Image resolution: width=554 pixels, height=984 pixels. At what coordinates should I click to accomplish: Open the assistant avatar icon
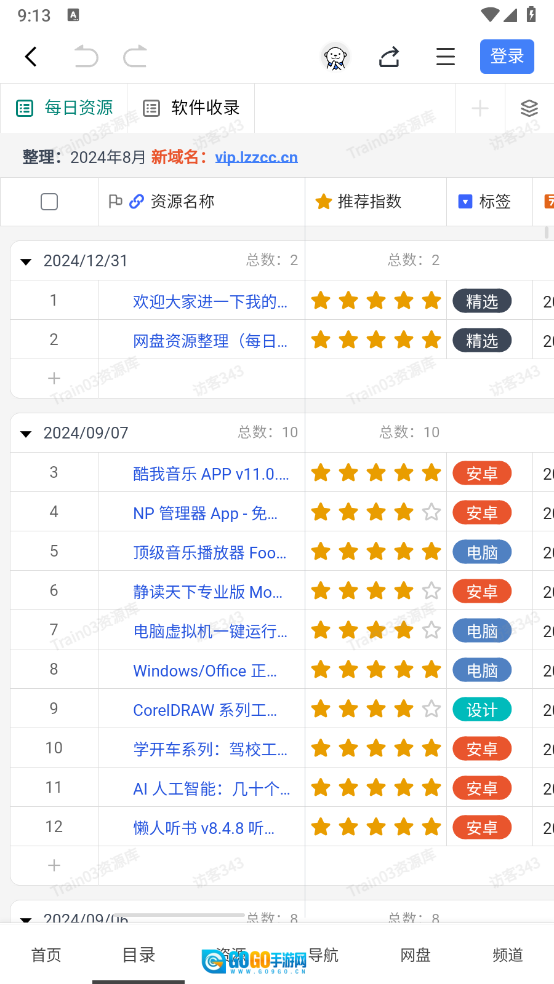[336, 57]
